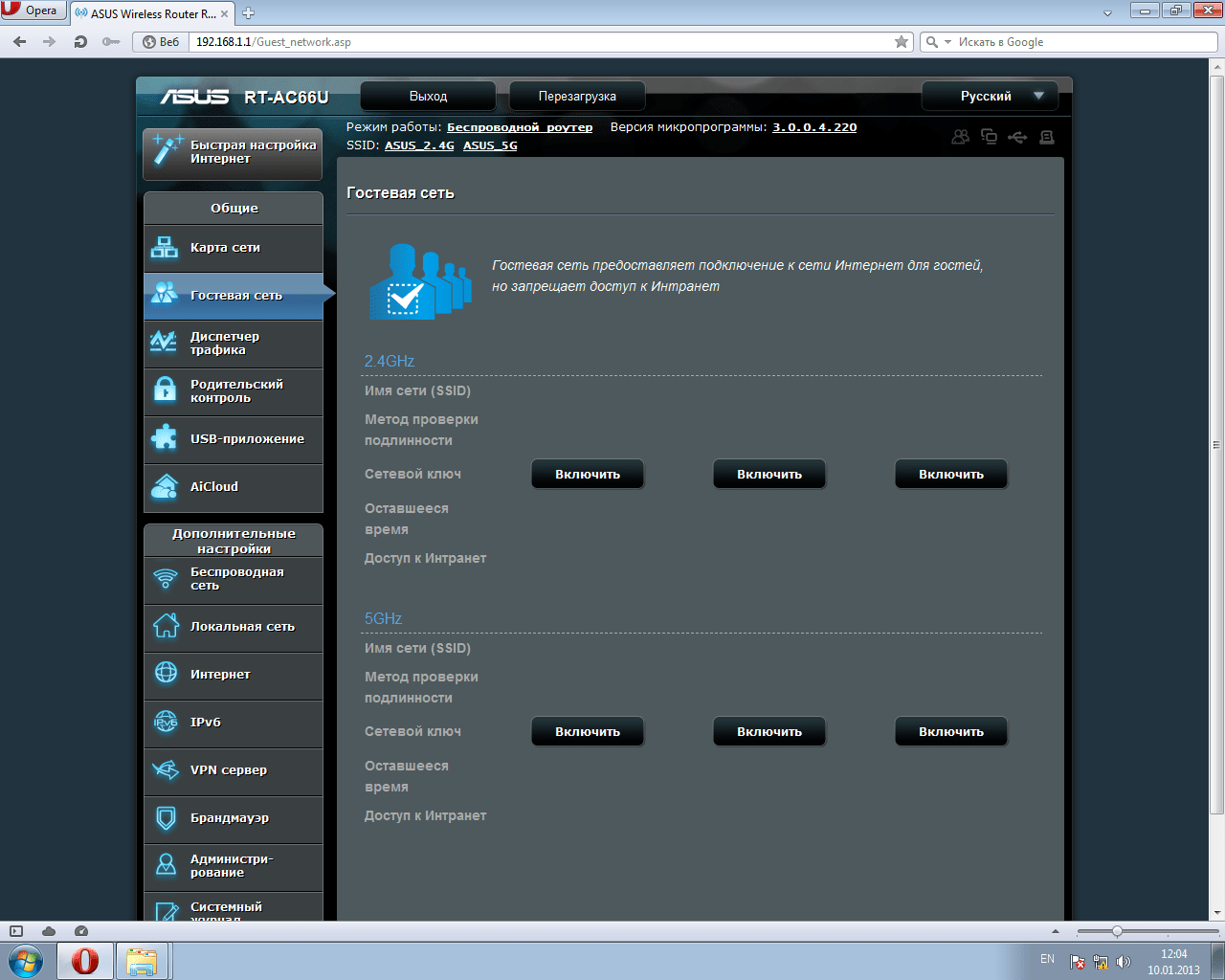Open Быстрая настройка Интернет wizard
Image resolution: width=1225 pixels, height=980 pixels.
point(233,153)
